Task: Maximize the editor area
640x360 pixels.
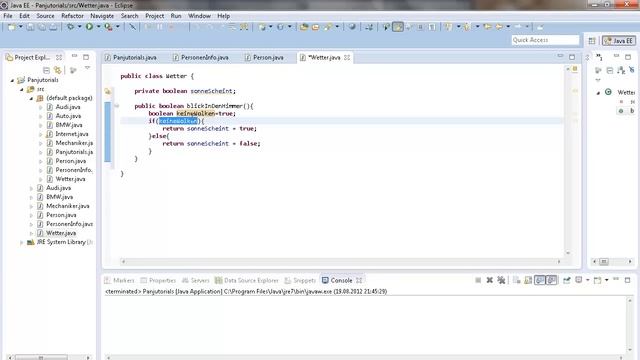Action: 572,57
